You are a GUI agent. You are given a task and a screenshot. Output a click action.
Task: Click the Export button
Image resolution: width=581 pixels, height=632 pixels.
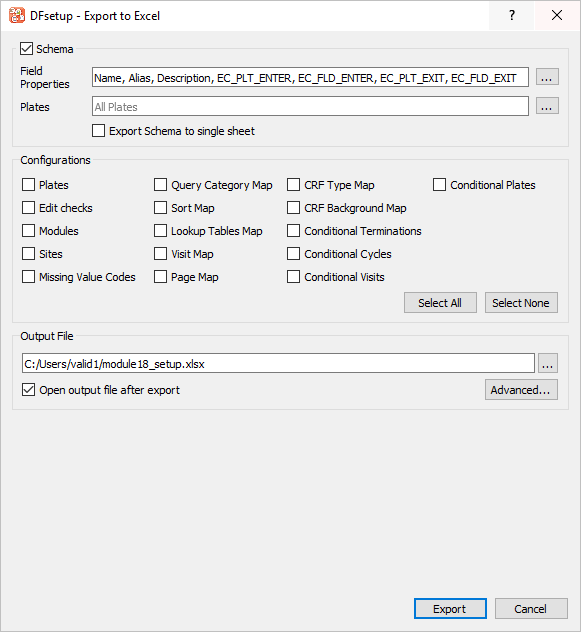(x=450, y=609)
